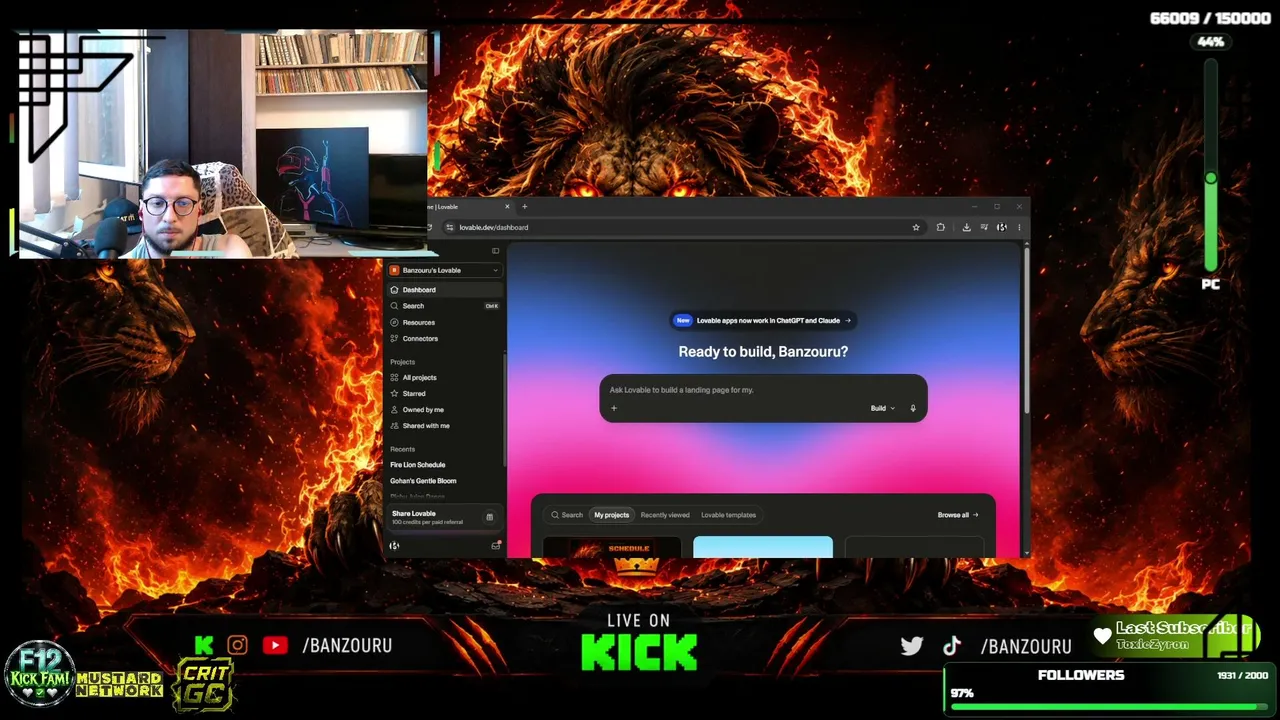Go to Dashboard in the sidebar

444,290
